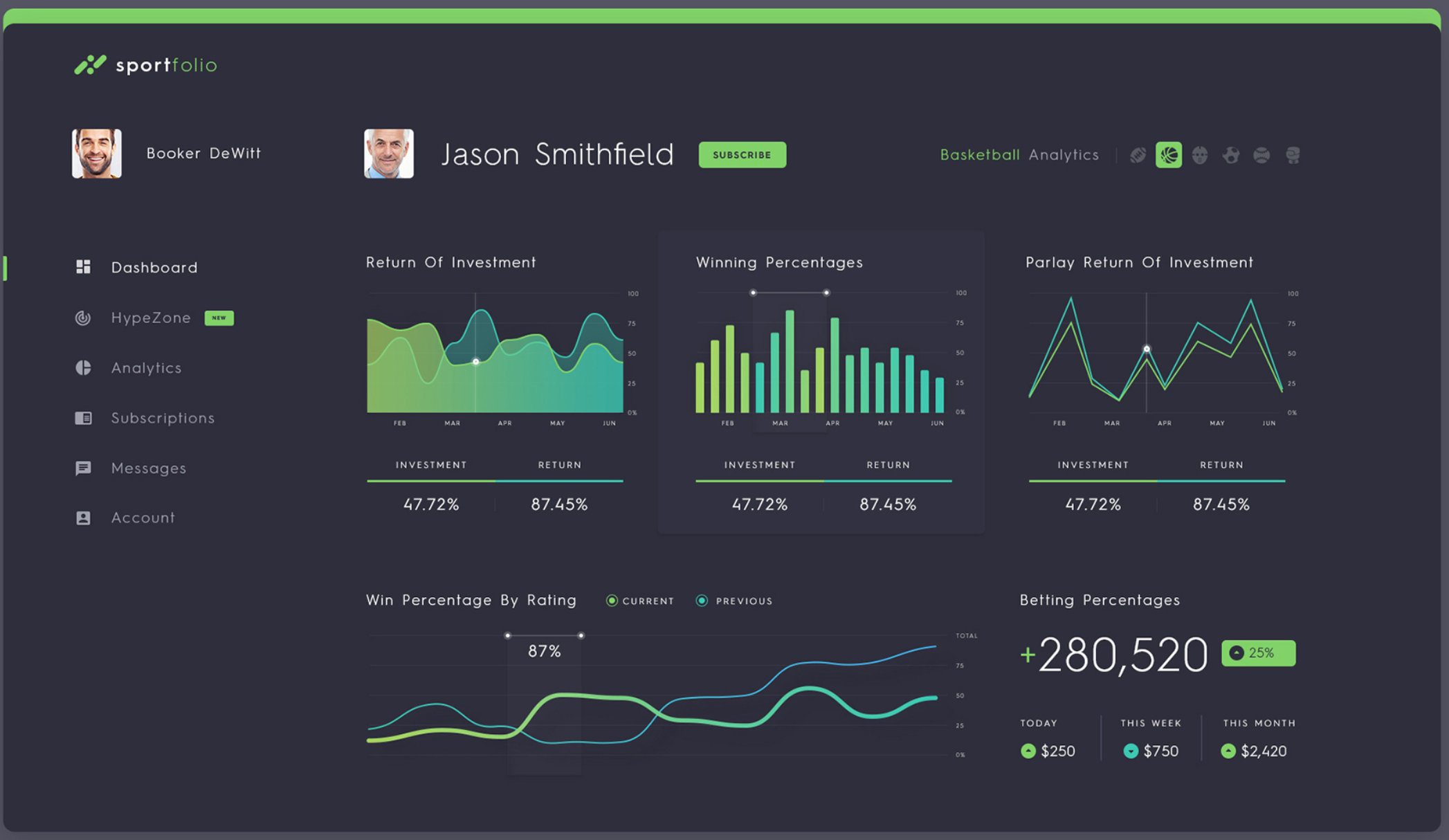Select the hockey mask sport icon

(x=1200, y=155)
